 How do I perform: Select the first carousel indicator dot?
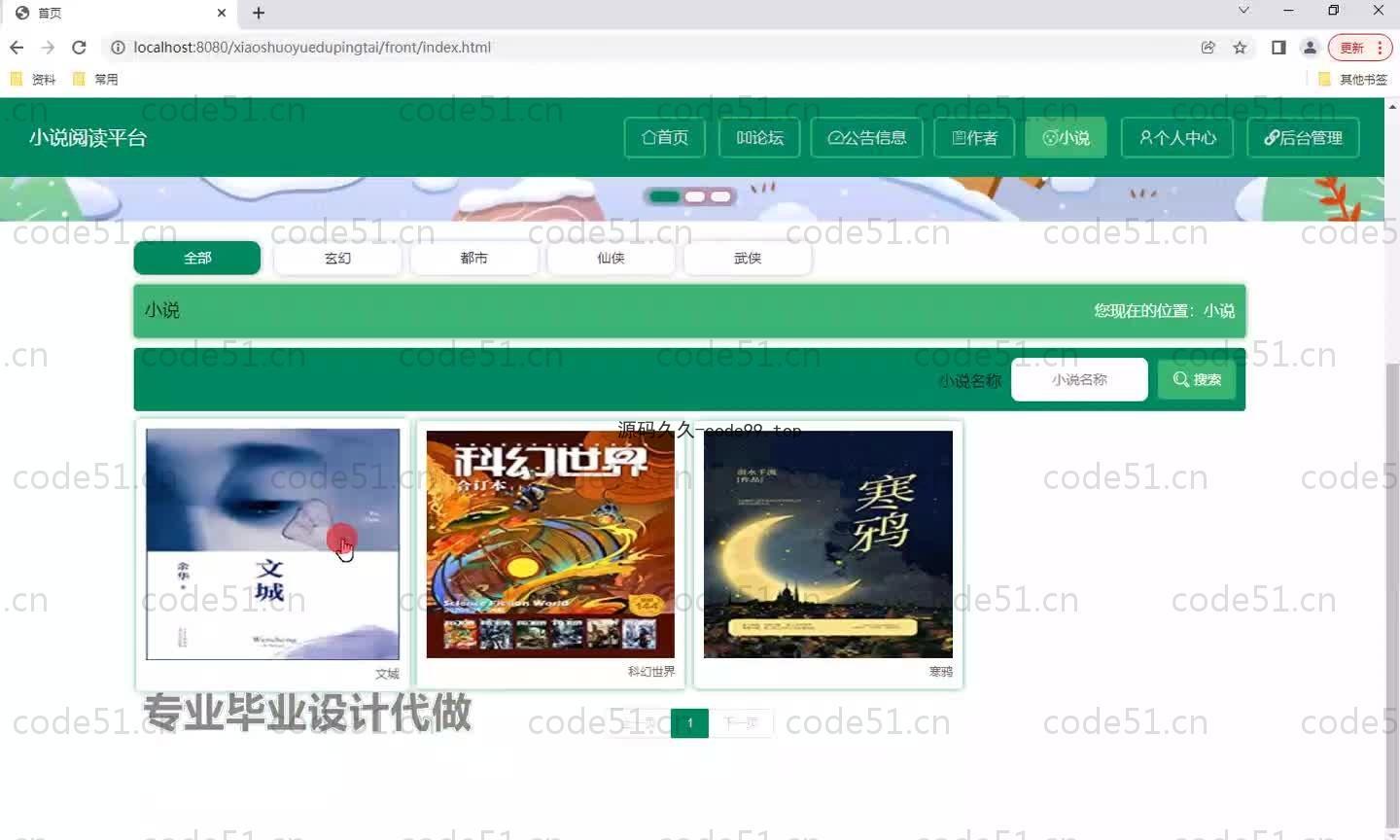(x=664, y=196)
